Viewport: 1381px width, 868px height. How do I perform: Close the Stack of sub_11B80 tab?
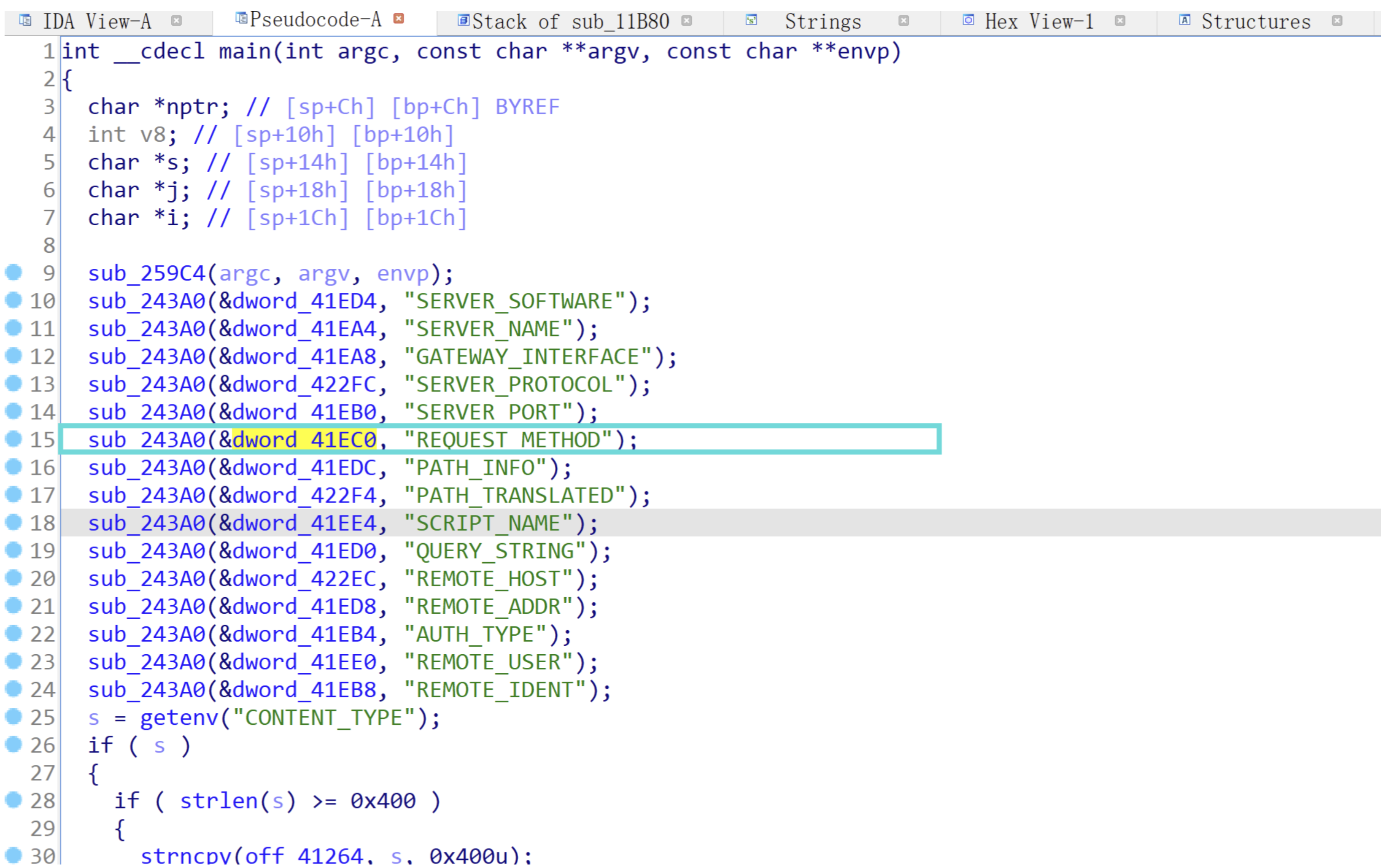pos(686,21)
